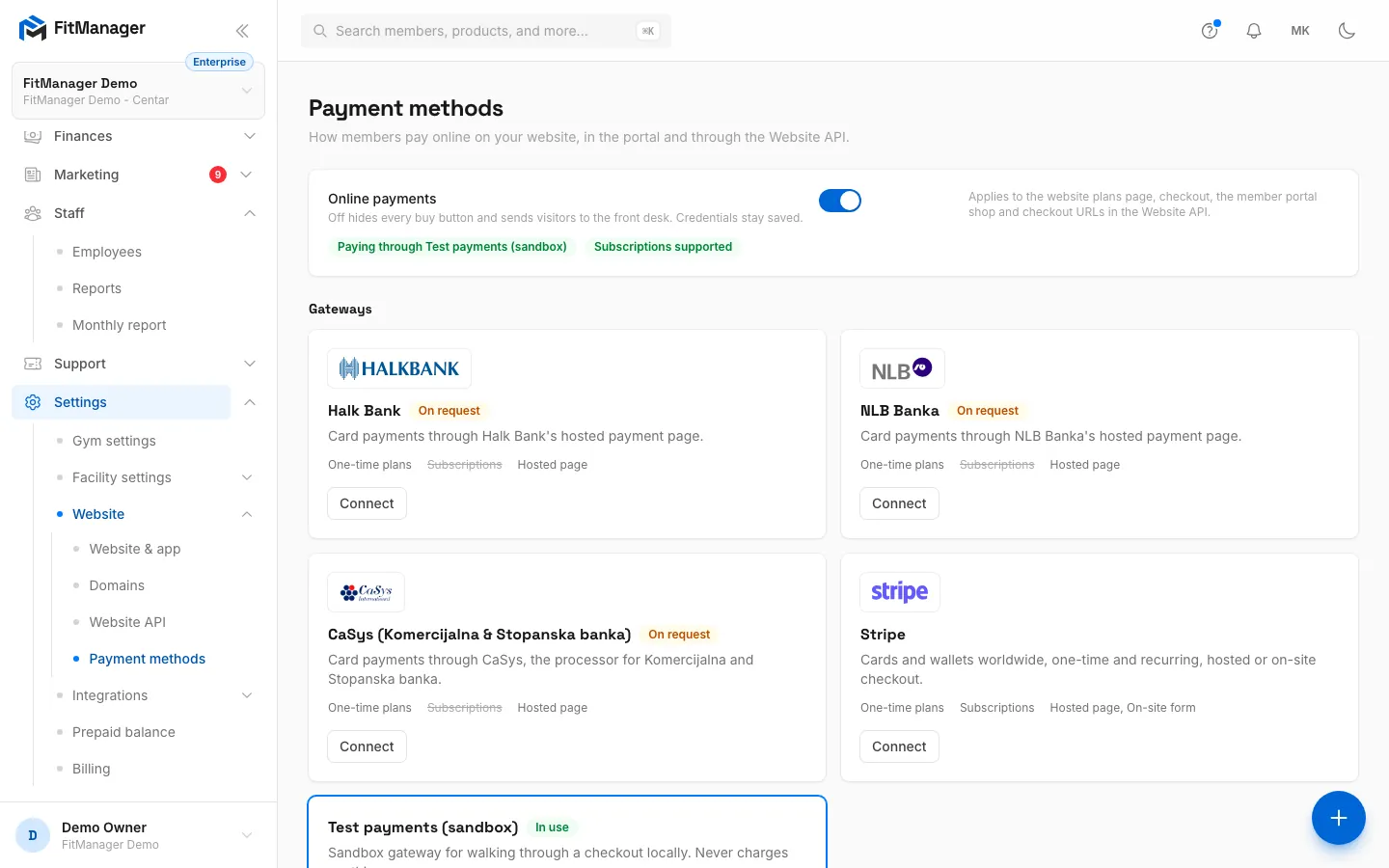Switch to dark mode with the moon icon
Screen dimensions: 1389x868
click(1347, 31)
